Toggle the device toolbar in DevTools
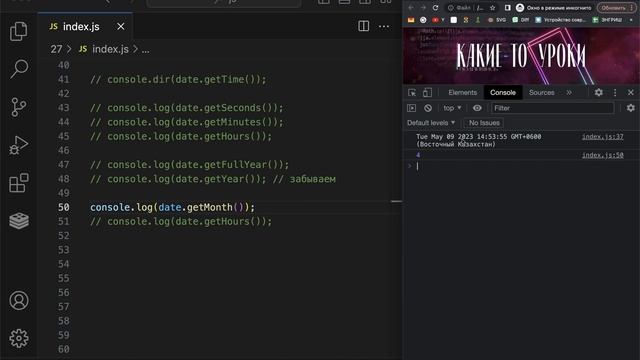Viewport: 640px width, 360px height. (x=427, y=93)
